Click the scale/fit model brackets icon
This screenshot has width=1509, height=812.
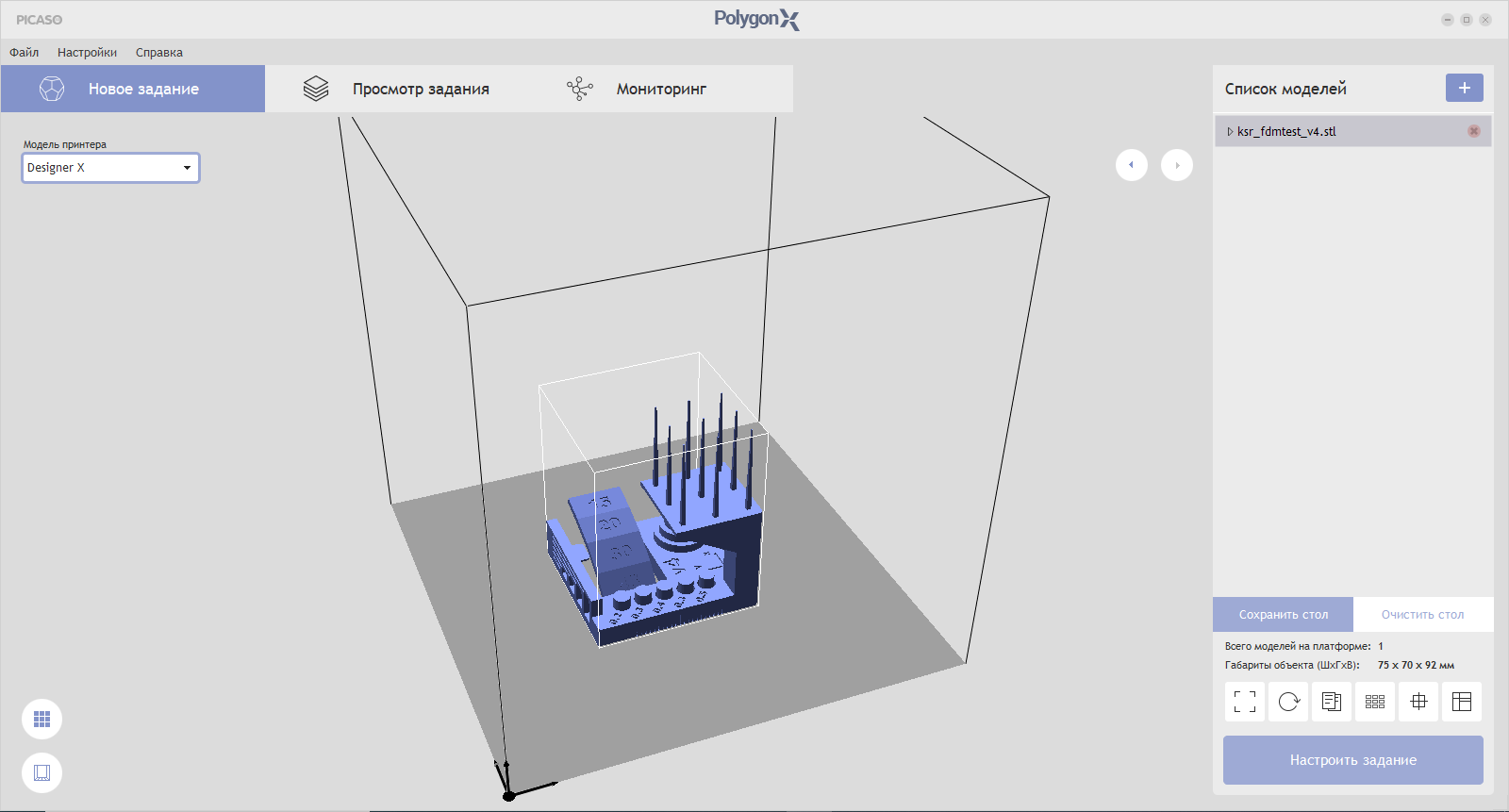tap(1245, 702)
